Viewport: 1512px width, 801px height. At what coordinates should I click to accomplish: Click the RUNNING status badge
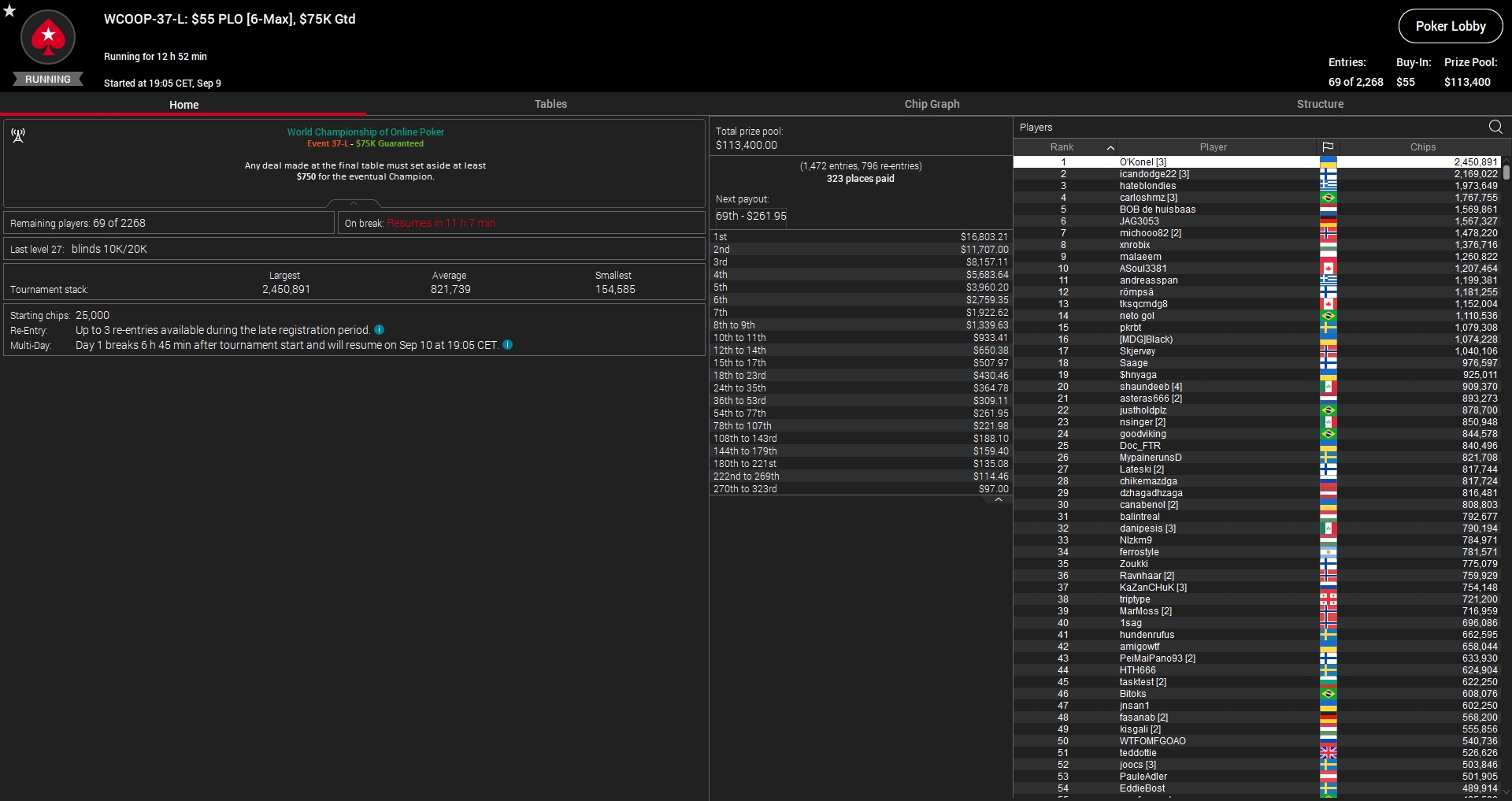click(48, 79)
